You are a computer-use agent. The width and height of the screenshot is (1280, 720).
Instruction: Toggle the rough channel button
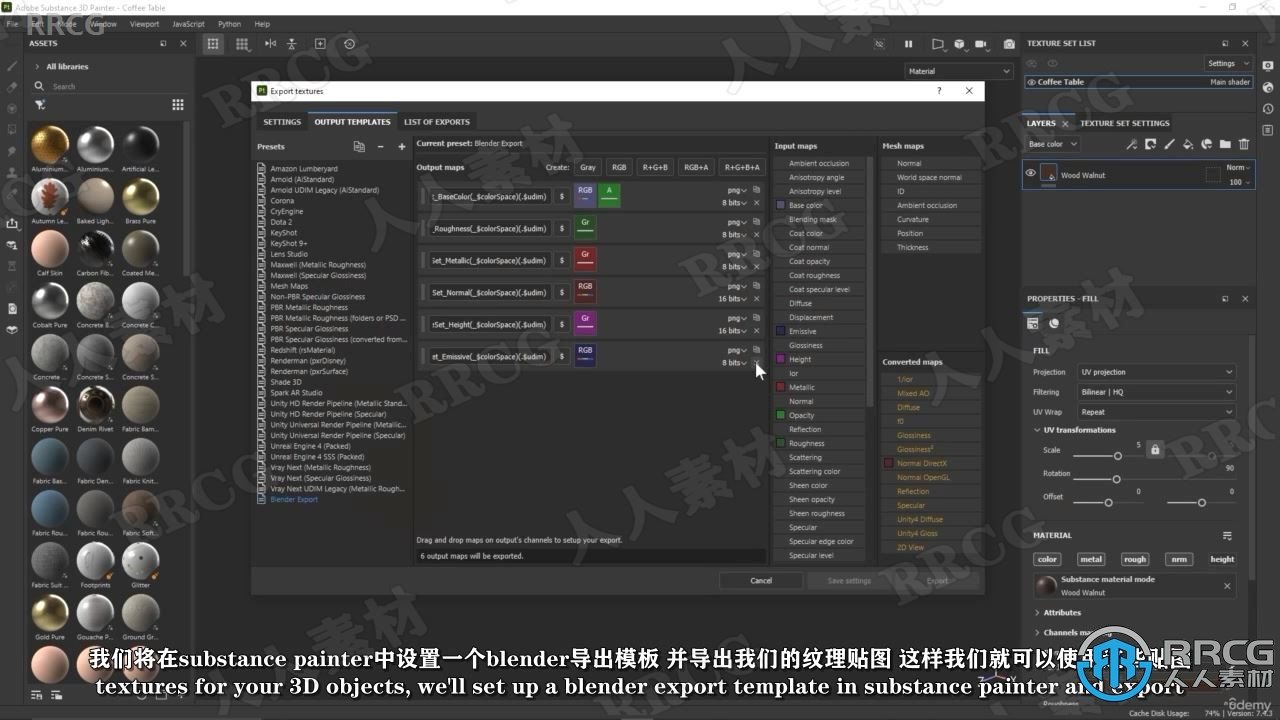pos(1135,559)
